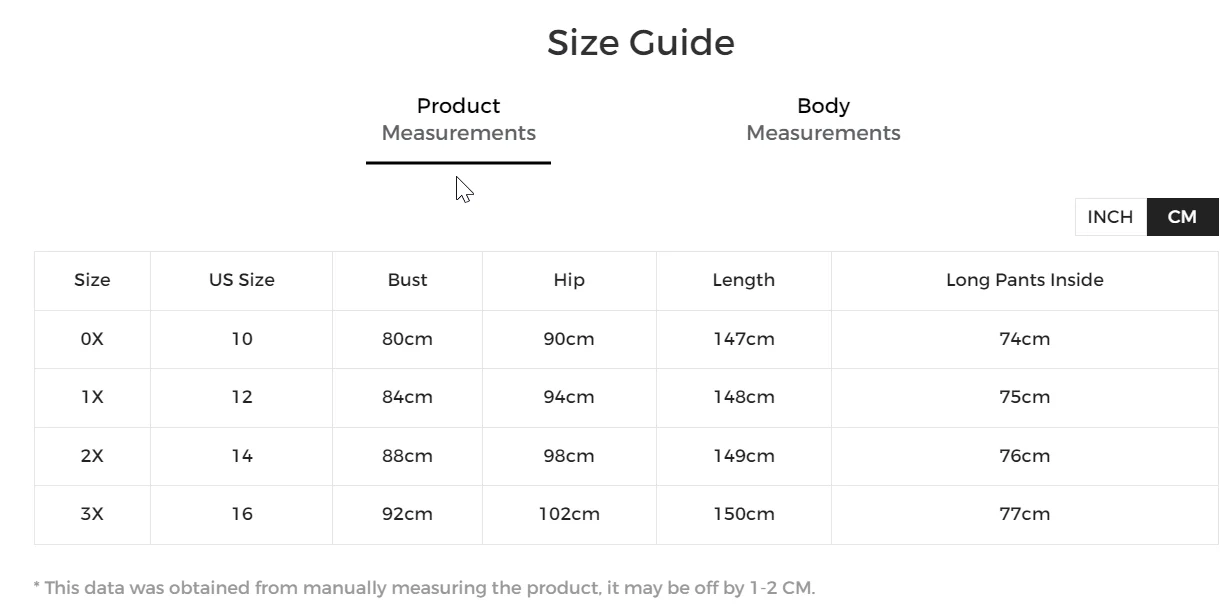Screen dimensions: 1220x604
Task: Select the 3X size row label
Action: pyautogui.click(x=92, y=514)
